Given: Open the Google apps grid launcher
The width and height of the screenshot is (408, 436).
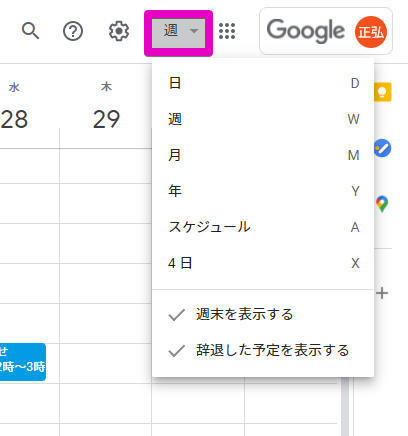Looking at the screenshot, I should [227, 31].
